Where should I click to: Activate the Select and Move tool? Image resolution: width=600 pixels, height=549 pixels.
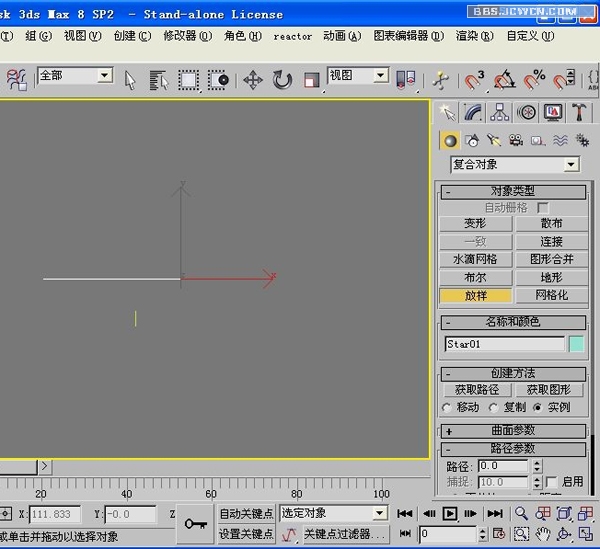(x=253, y=81)
